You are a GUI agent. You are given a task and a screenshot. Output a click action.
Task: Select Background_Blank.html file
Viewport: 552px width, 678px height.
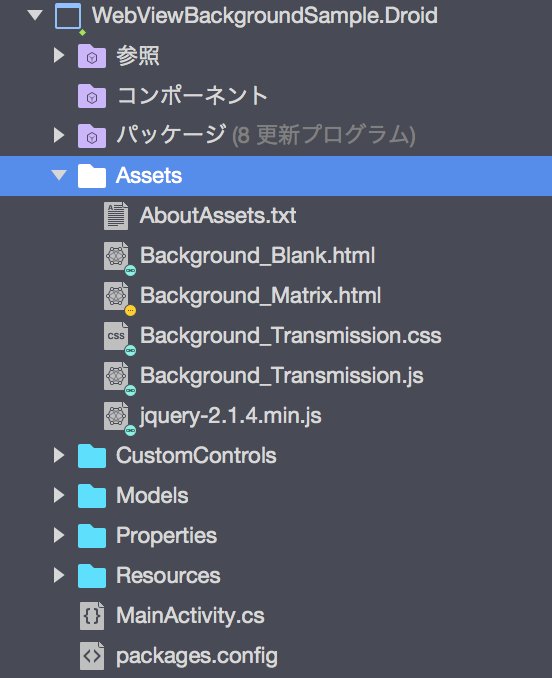tap(257, 256)
